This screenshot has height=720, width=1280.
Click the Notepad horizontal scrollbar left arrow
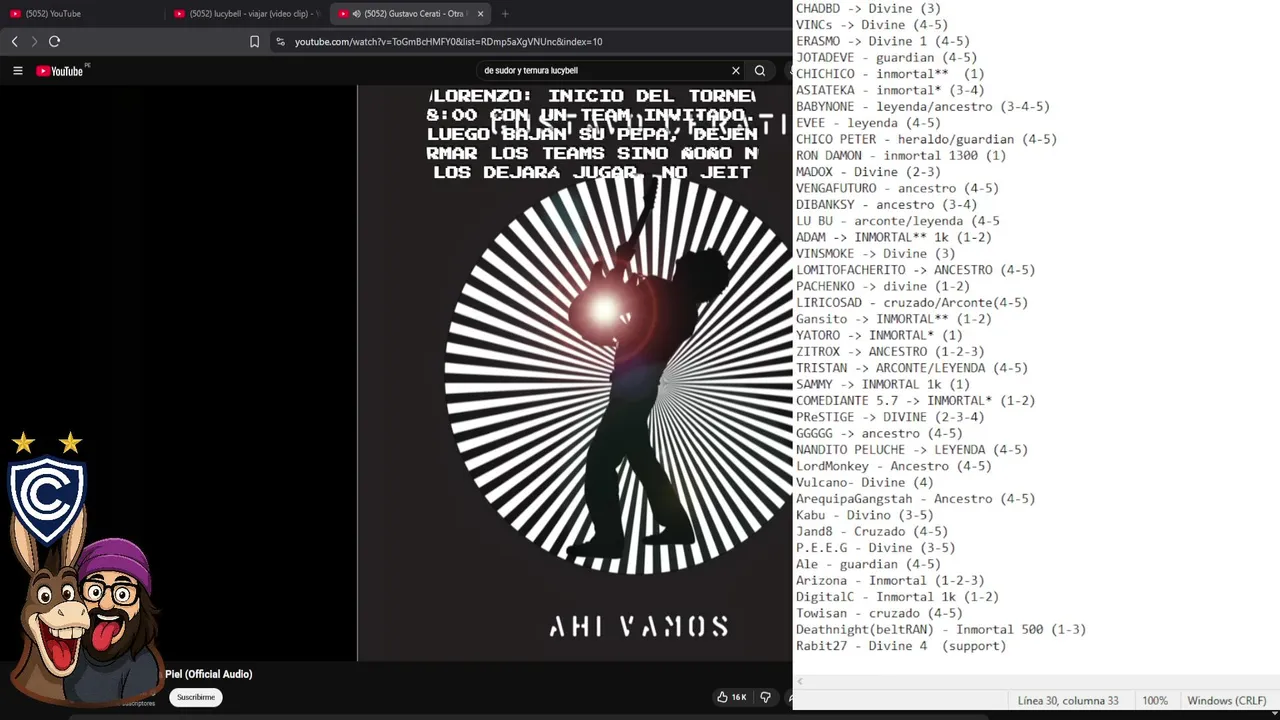click(800, 681)
